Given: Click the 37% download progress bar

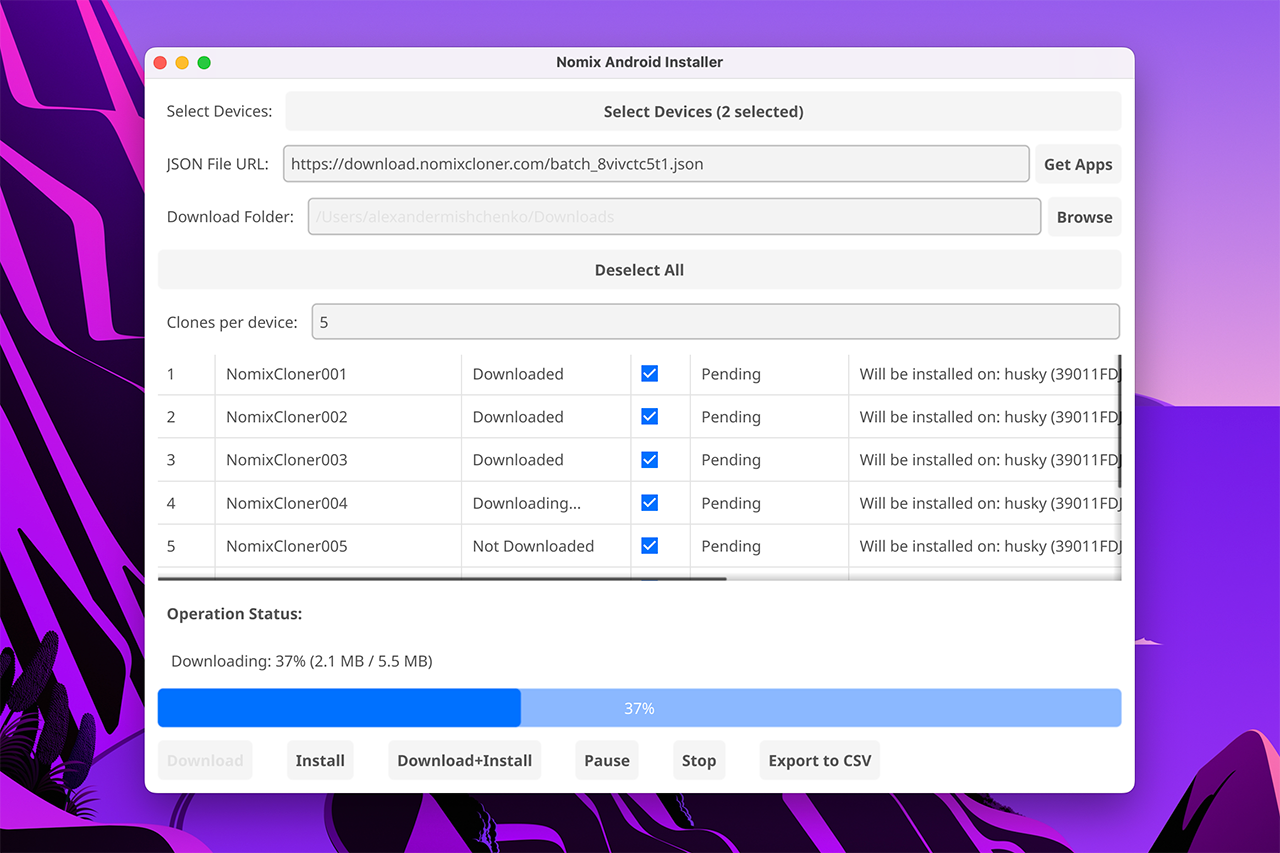Looking at the screenshot, I should pos(639,708).
